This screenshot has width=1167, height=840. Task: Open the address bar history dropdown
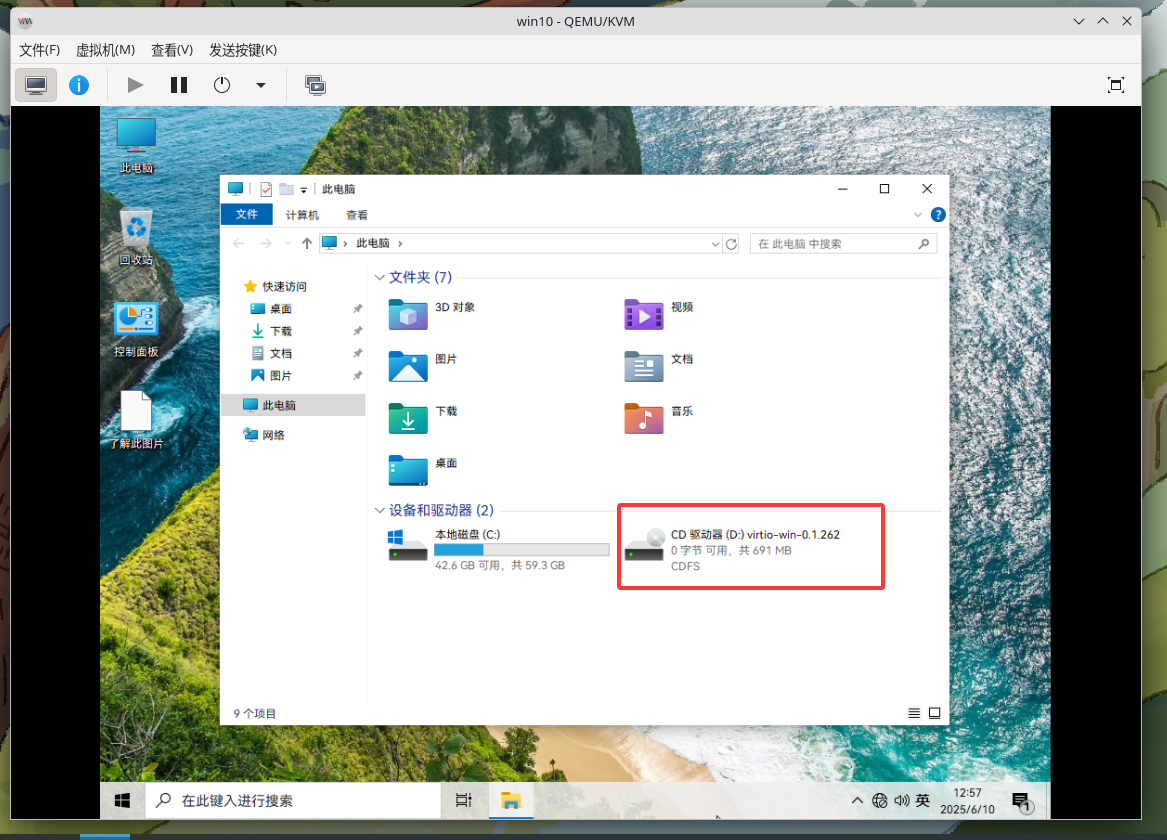715,244
